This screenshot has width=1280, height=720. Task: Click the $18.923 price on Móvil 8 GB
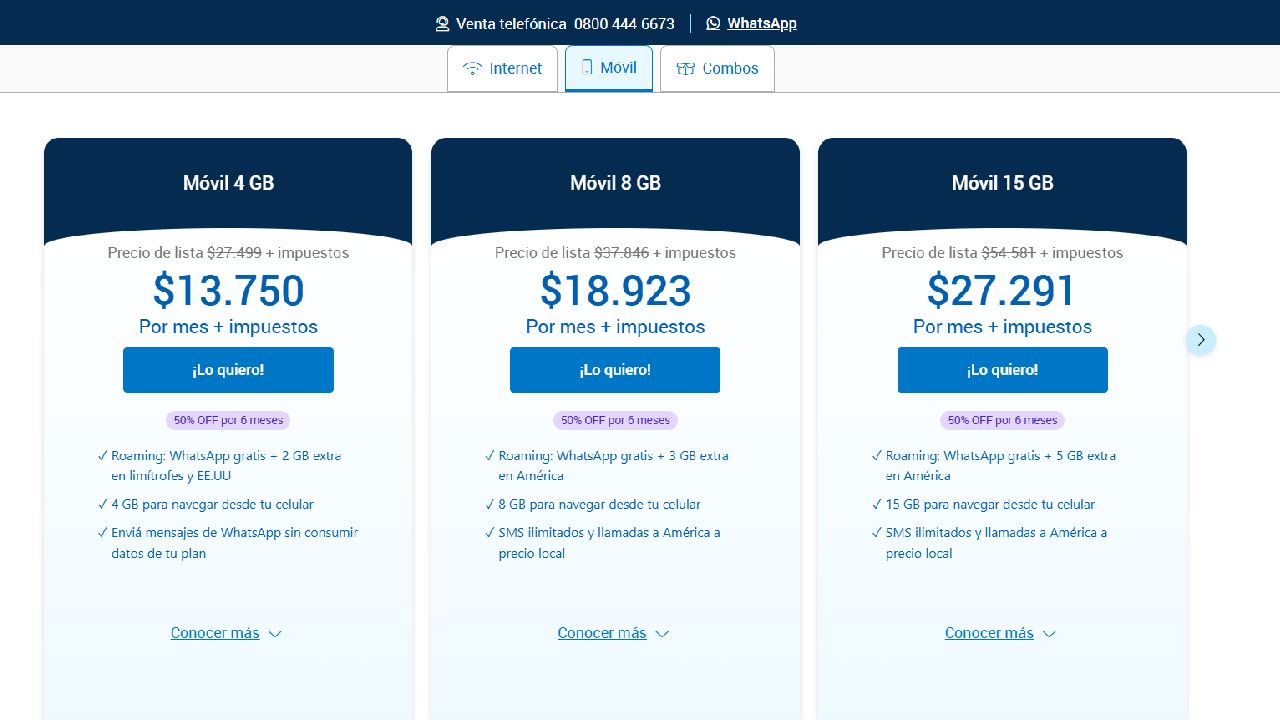pyautogui.click(x=615, y=291)
